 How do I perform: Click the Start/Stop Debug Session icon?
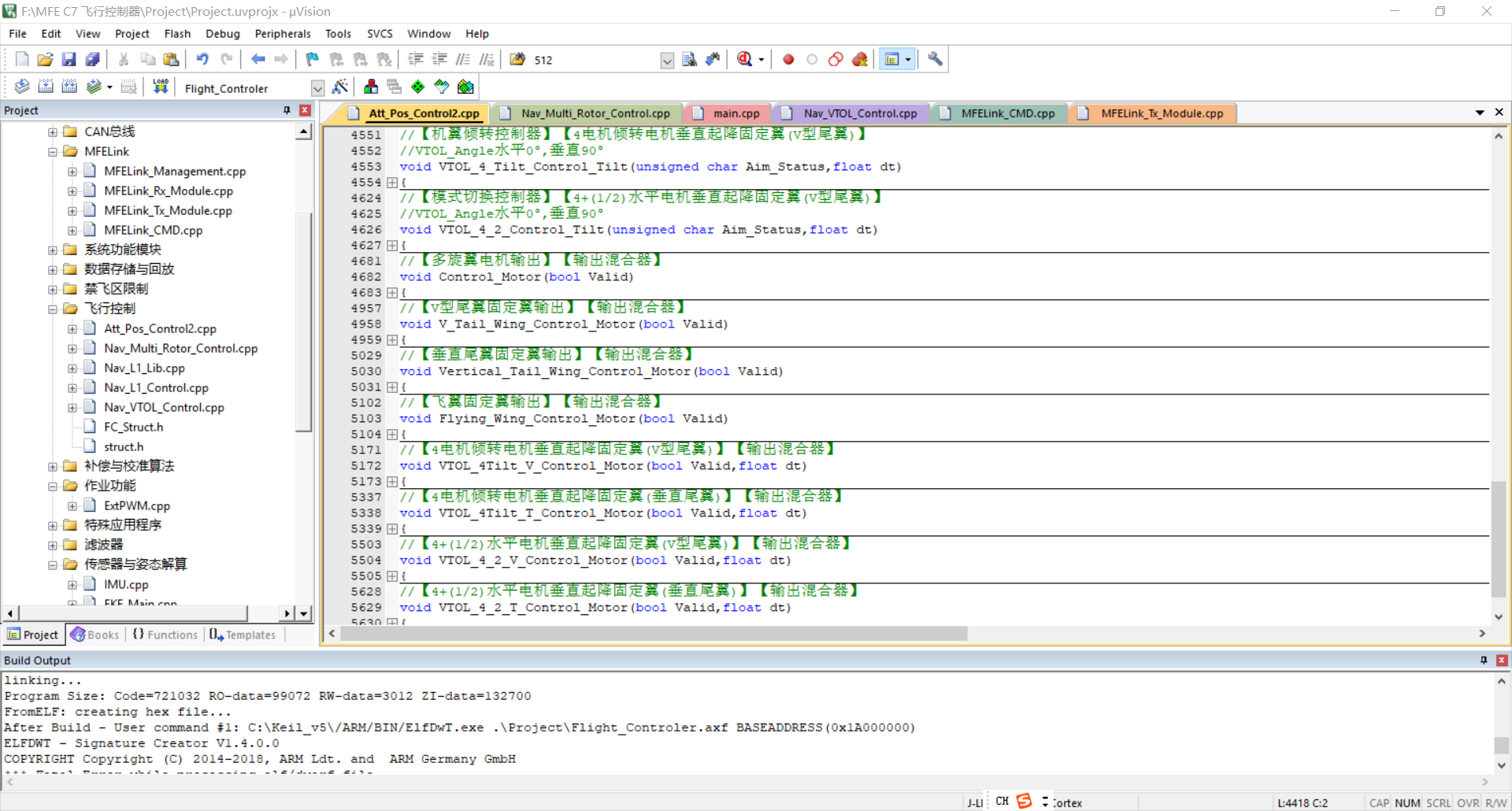(745, 59)
